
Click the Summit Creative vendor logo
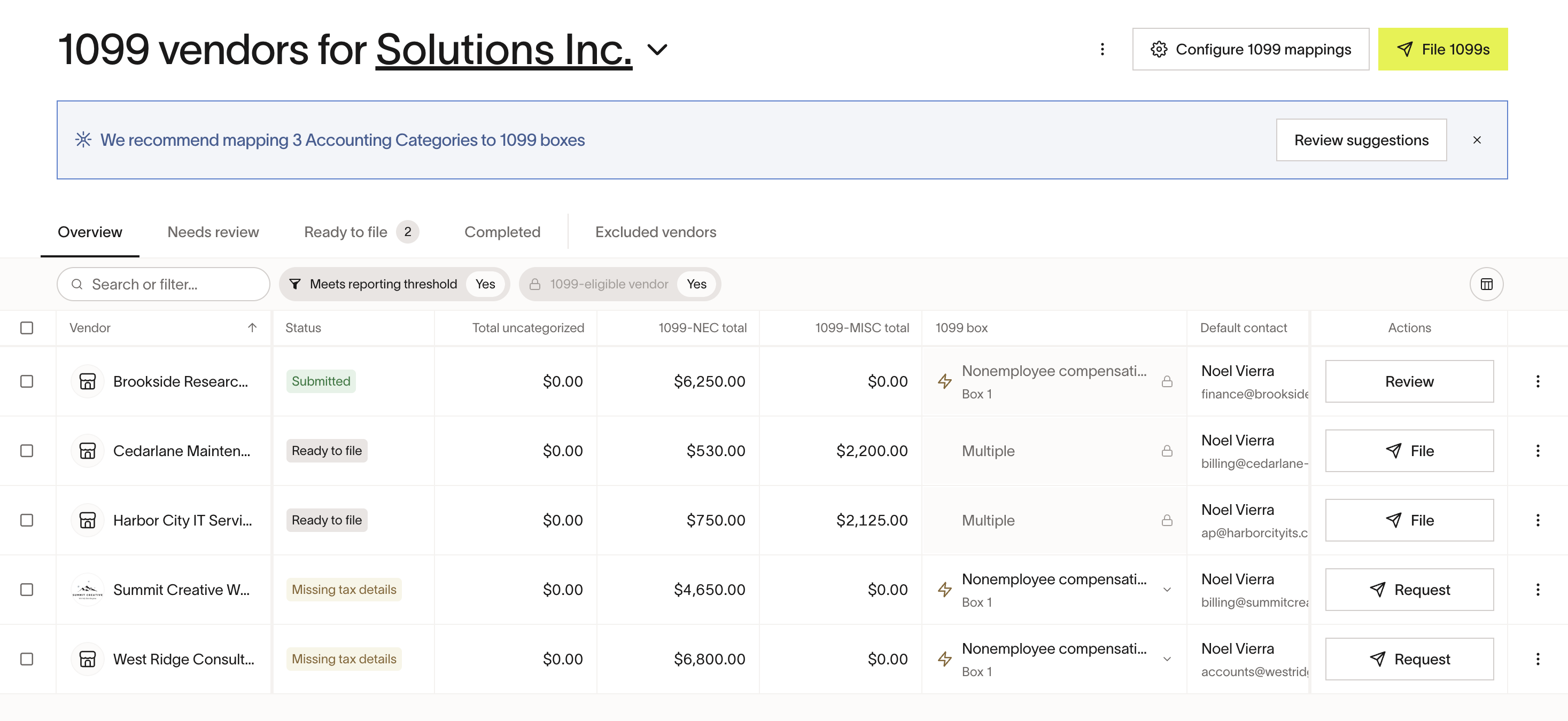tap(87, 590)
